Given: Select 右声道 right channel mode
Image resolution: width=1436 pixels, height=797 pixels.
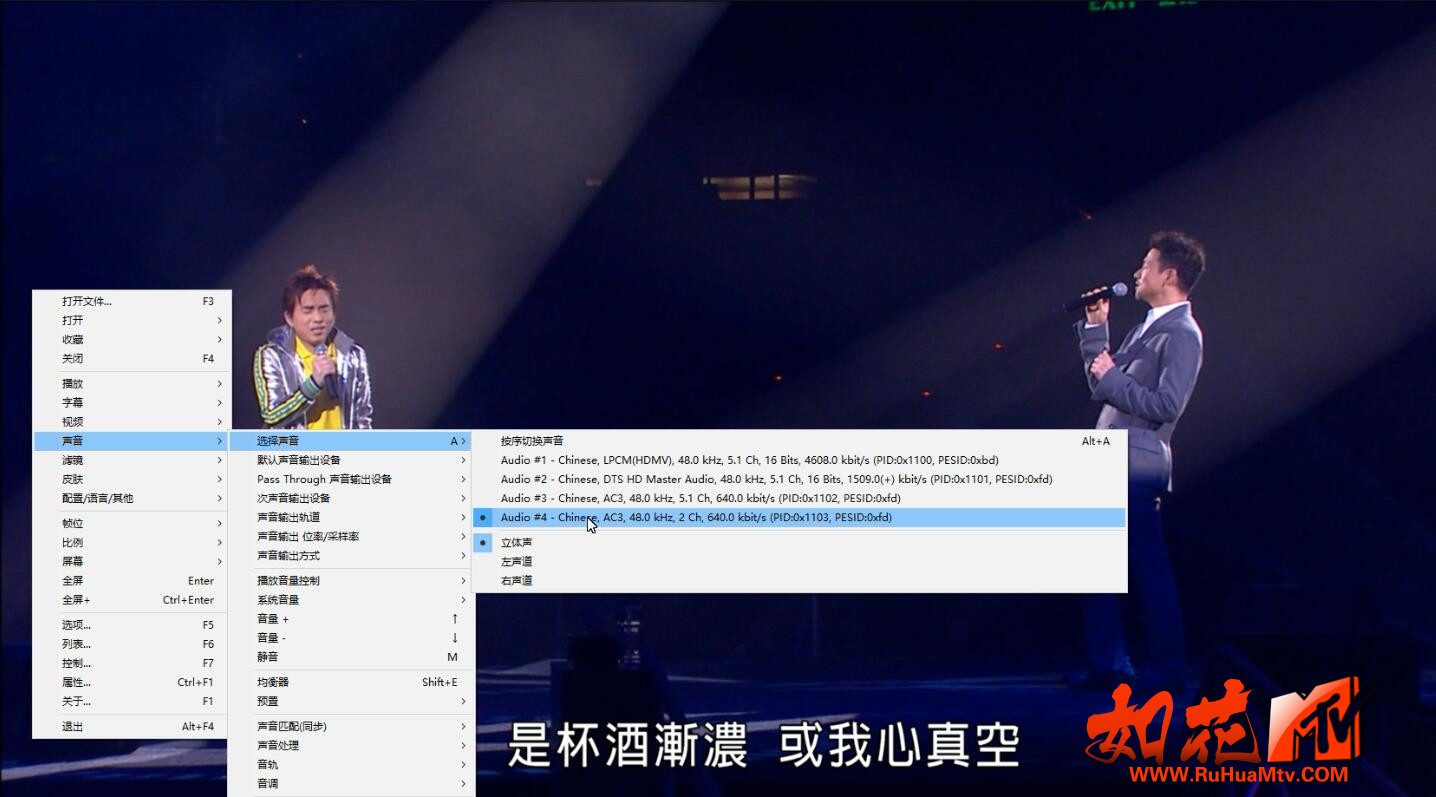Looking at the screenshot, I should (x=800, y=580).
